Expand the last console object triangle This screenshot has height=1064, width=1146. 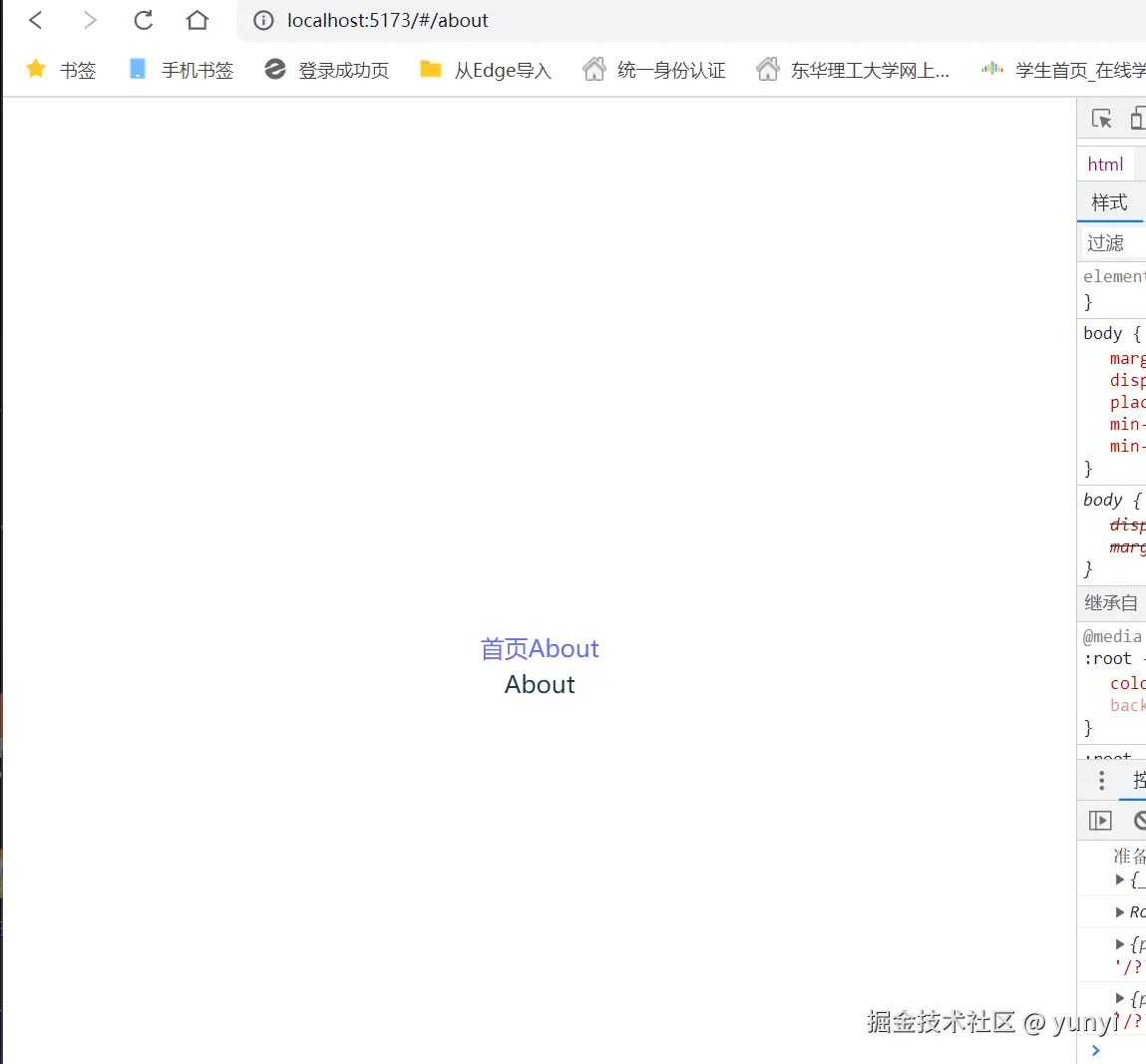(1120, 997)
